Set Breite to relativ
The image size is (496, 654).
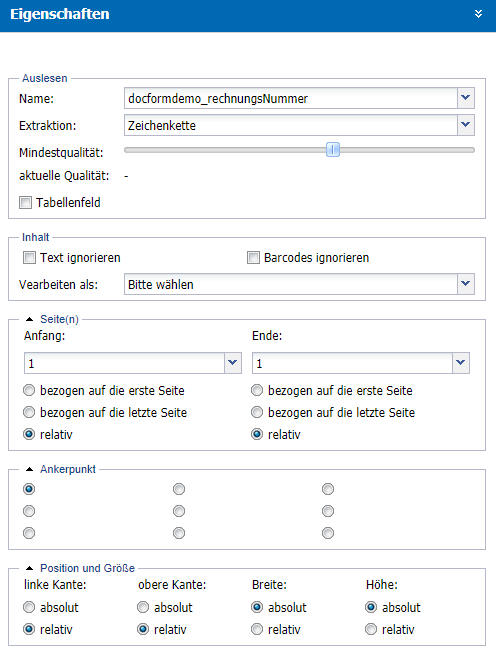257,629
